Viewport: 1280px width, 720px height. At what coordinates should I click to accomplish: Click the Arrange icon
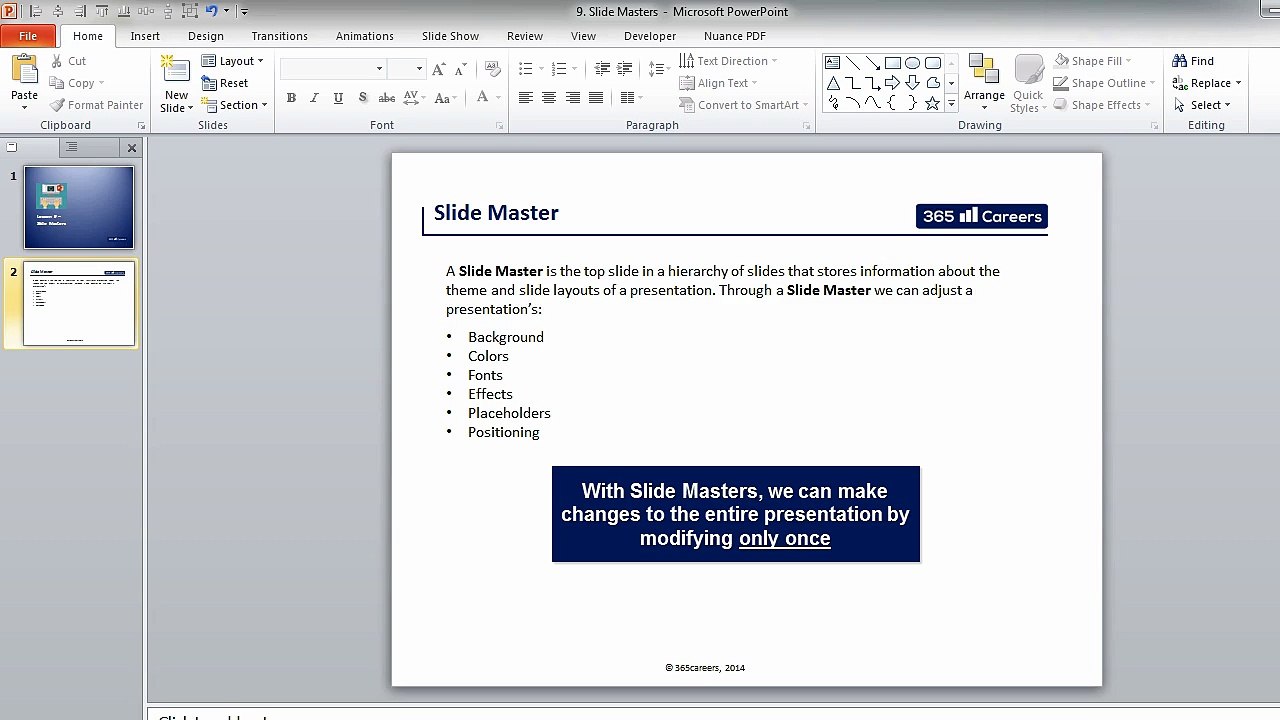click(984, 70)
